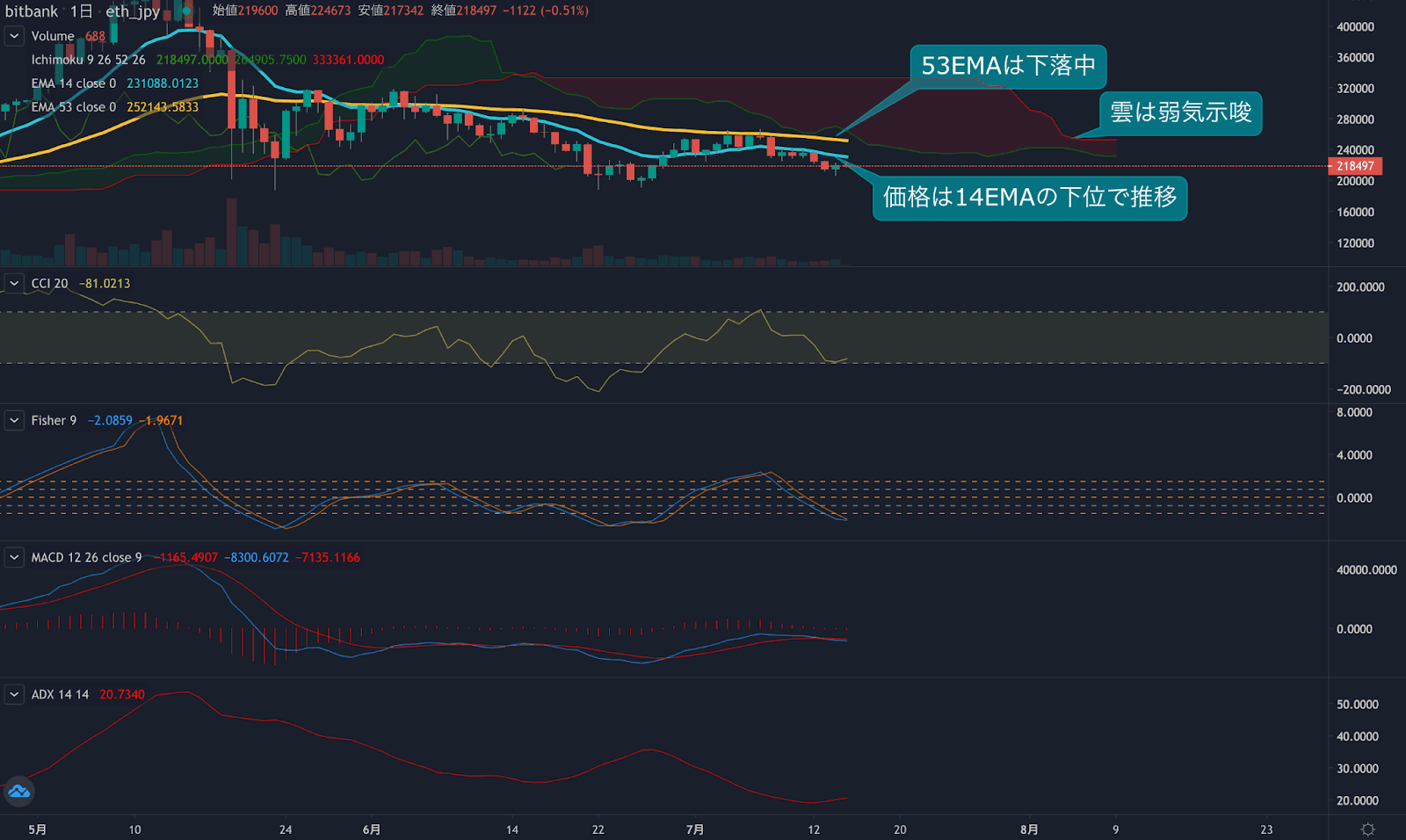Image resolution: width=1406 pixels, height=840 pixels.
Task: Collapse the Fisher 9 pane chevron
Action: click(x=13, y=420)
